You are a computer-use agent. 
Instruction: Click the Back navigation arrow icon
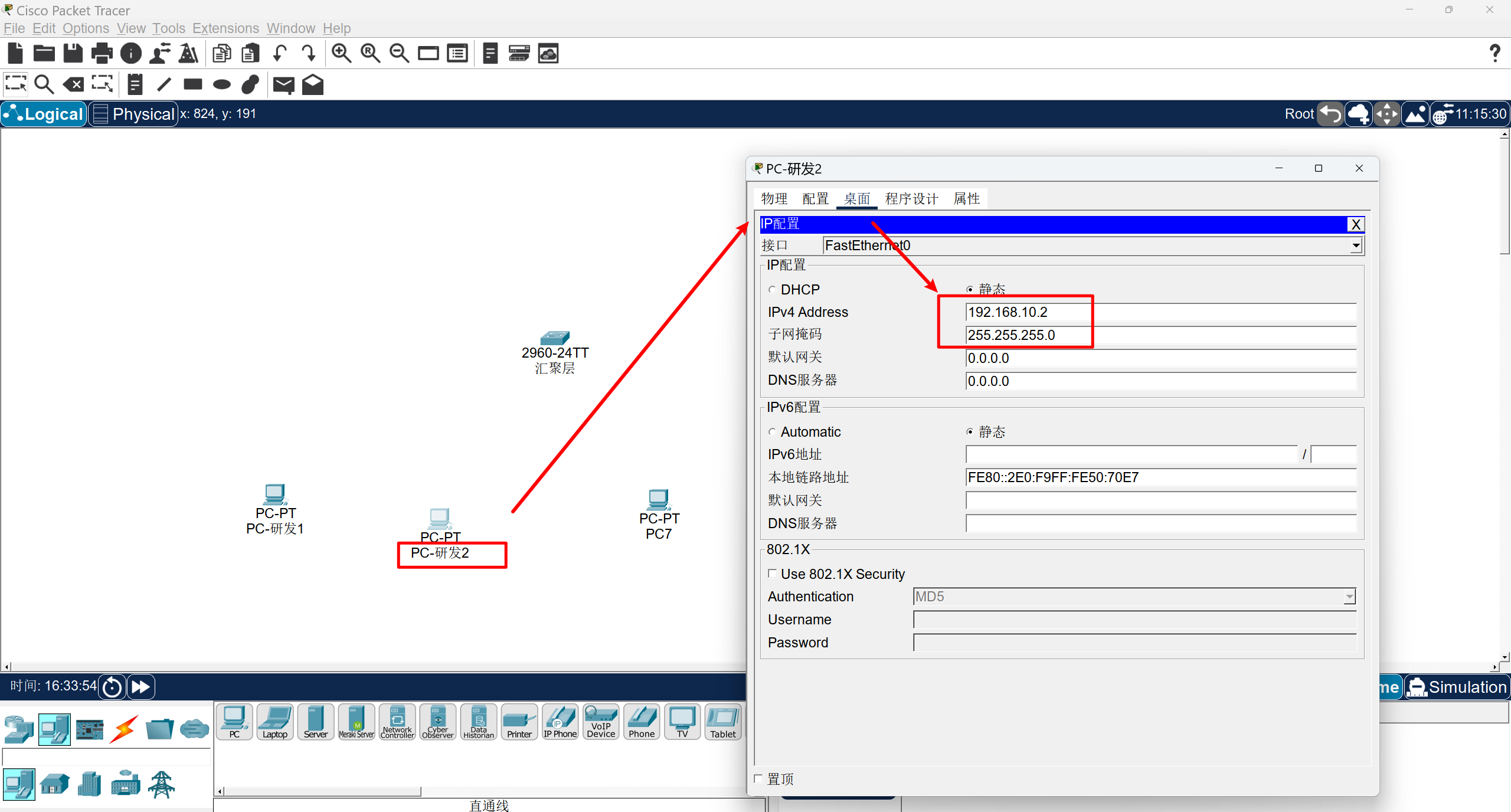1330,114
